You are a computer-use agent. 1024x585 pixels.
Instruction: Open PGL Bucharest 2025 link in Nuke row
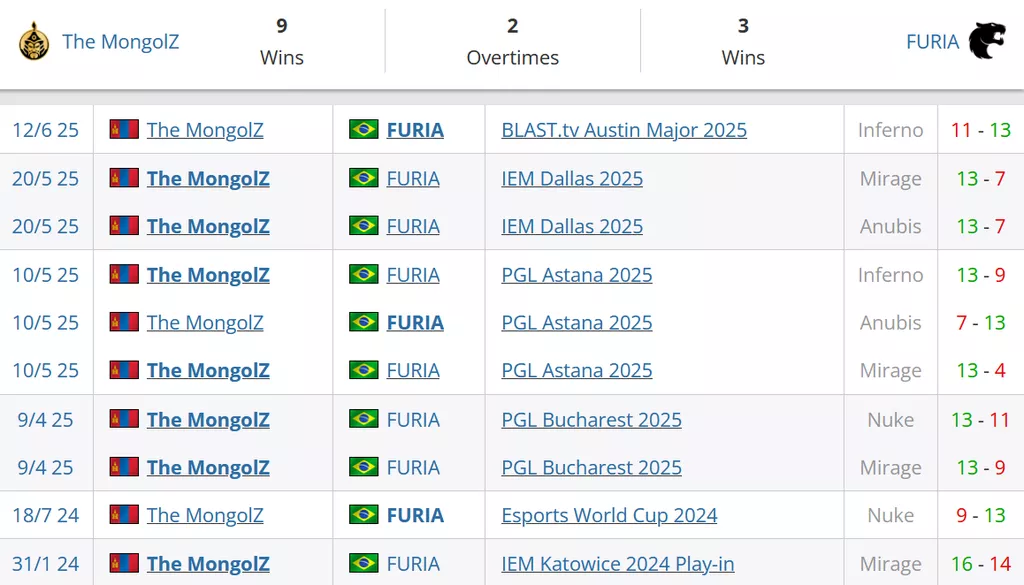pos(592,420)
